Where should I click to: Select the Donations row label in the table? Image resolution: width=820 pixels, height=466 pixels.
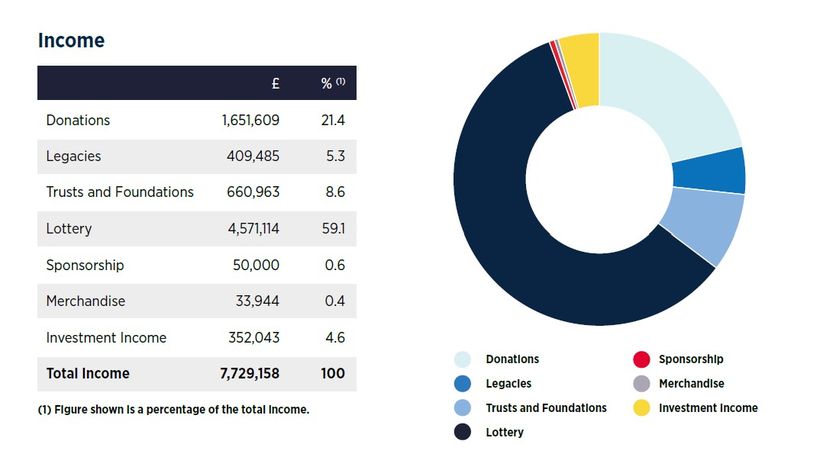pos(78,120)
